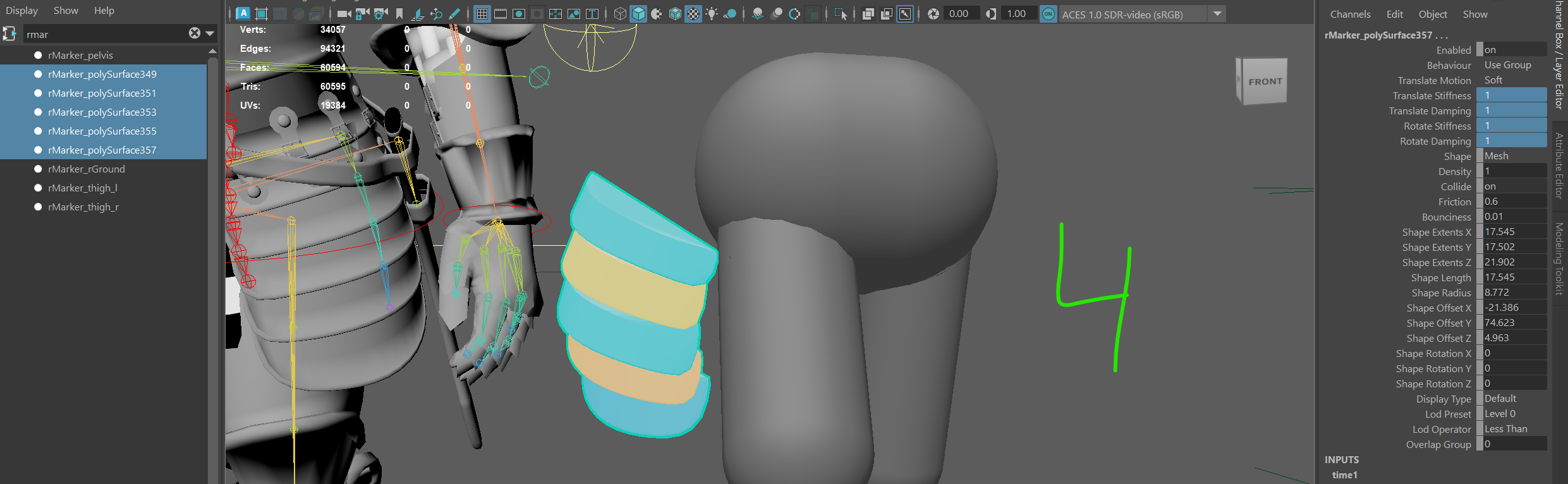Click the FRONT view cube face
The image size is (1568, 484).
[x=1265, y=82]
